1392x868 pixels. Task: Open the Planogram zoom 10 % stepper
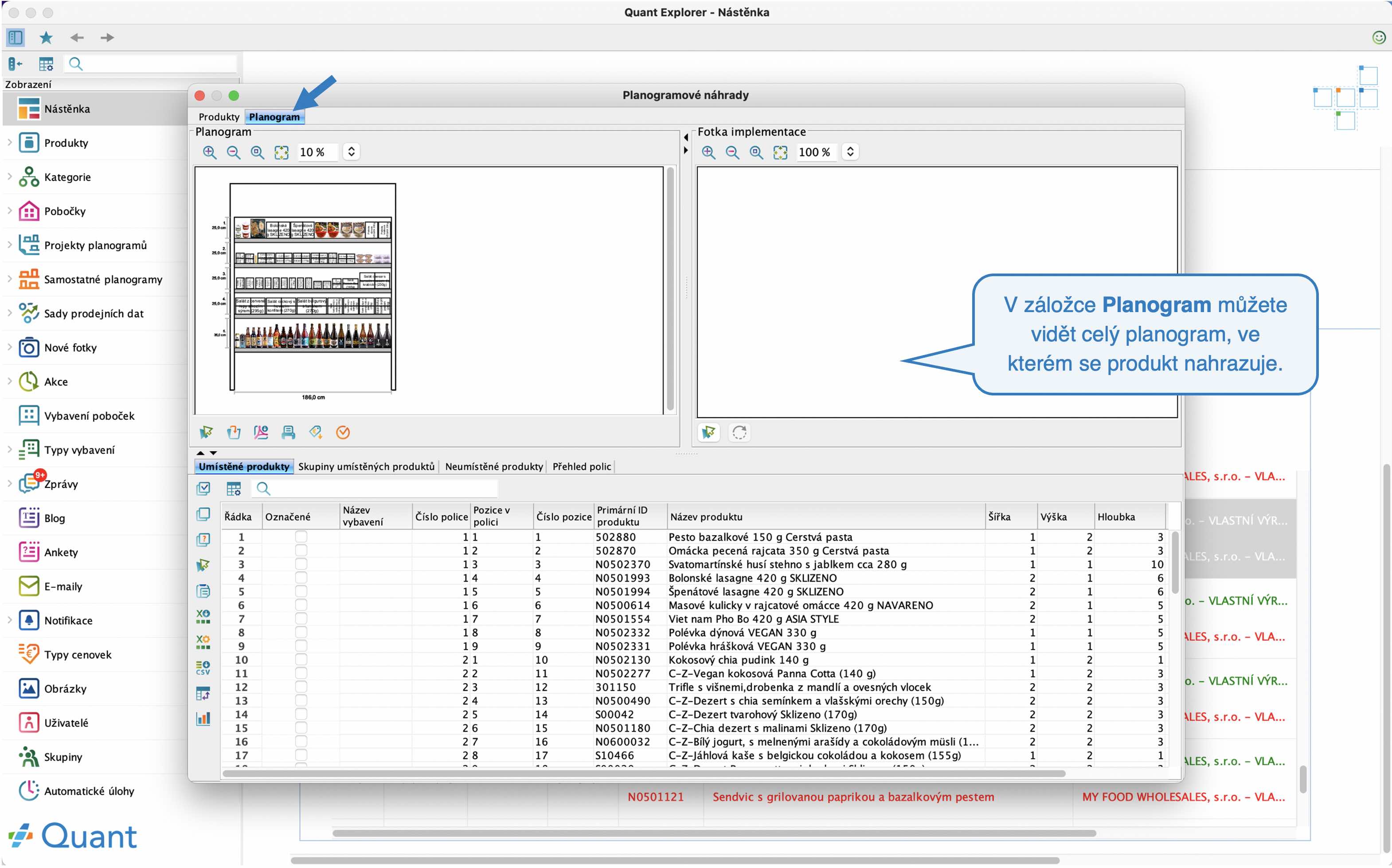point(351,152)
